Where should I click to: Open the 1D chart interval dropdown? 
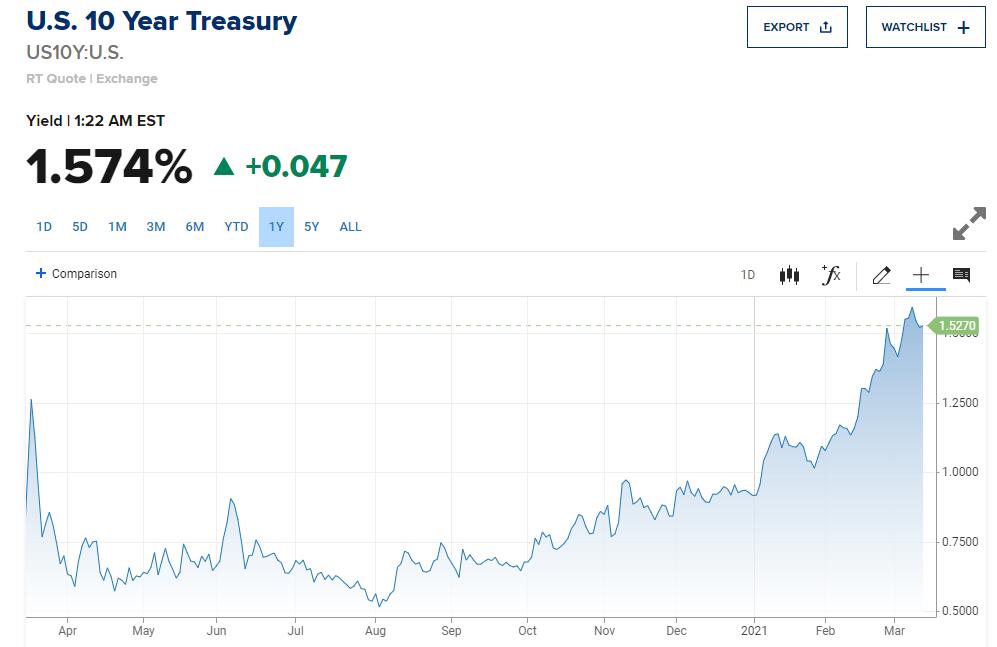tap(748, 275)
